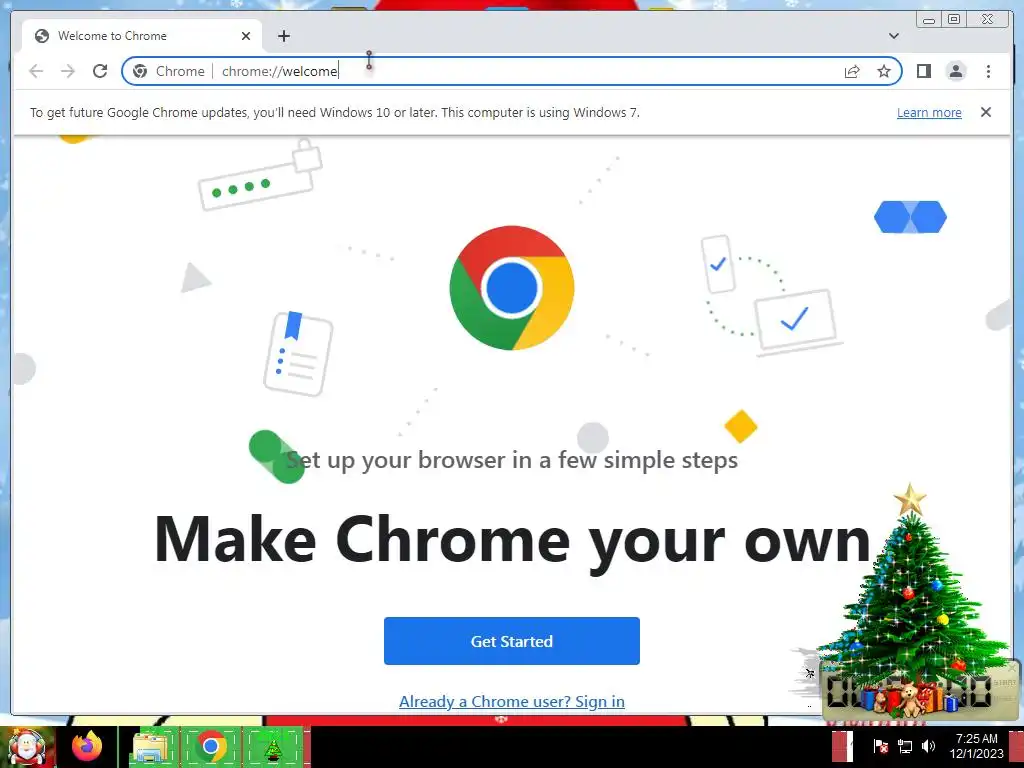This screenshot has height=768, width=1024.
Task: Bookmark this tab with star icon
Action: (884, 71)
